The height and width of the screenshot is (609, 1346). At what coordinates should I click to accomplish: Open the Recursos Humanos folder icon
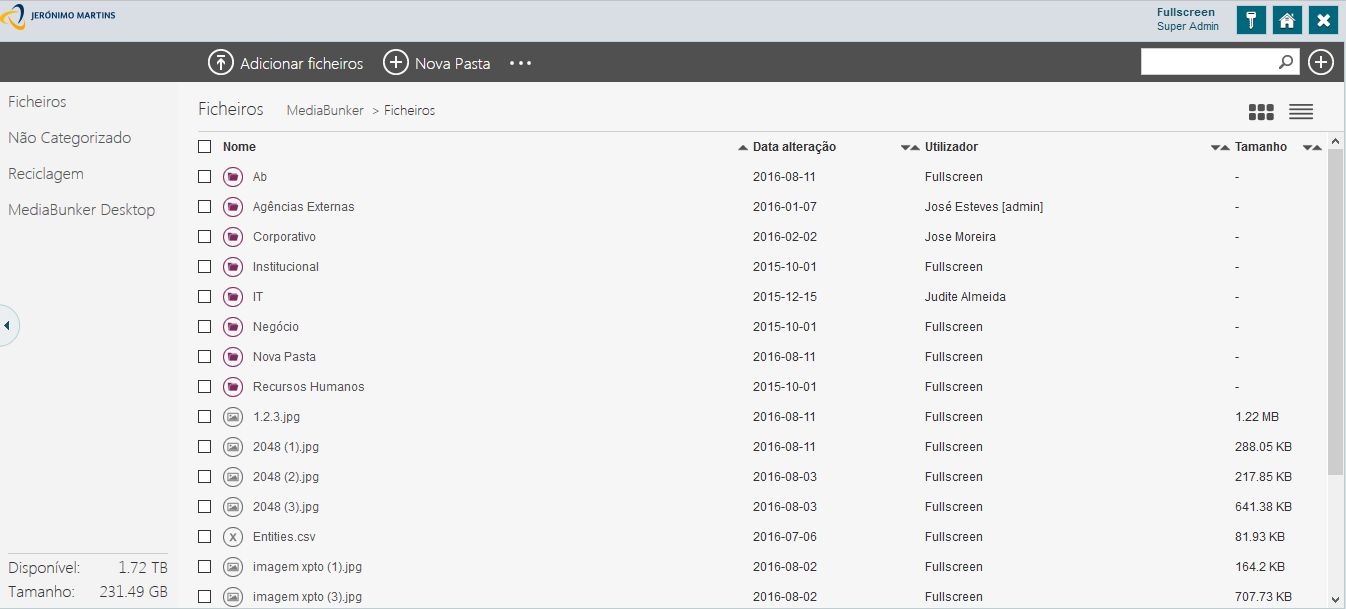click(x=233, y=387)
